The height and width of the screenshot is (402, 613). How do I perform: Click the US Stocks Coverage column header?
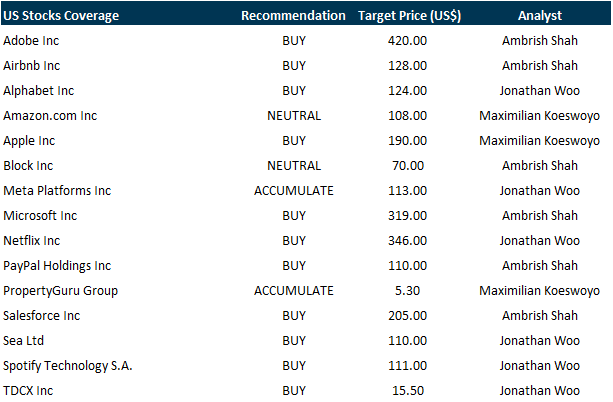pyautogui.click(x=61, y=16)
